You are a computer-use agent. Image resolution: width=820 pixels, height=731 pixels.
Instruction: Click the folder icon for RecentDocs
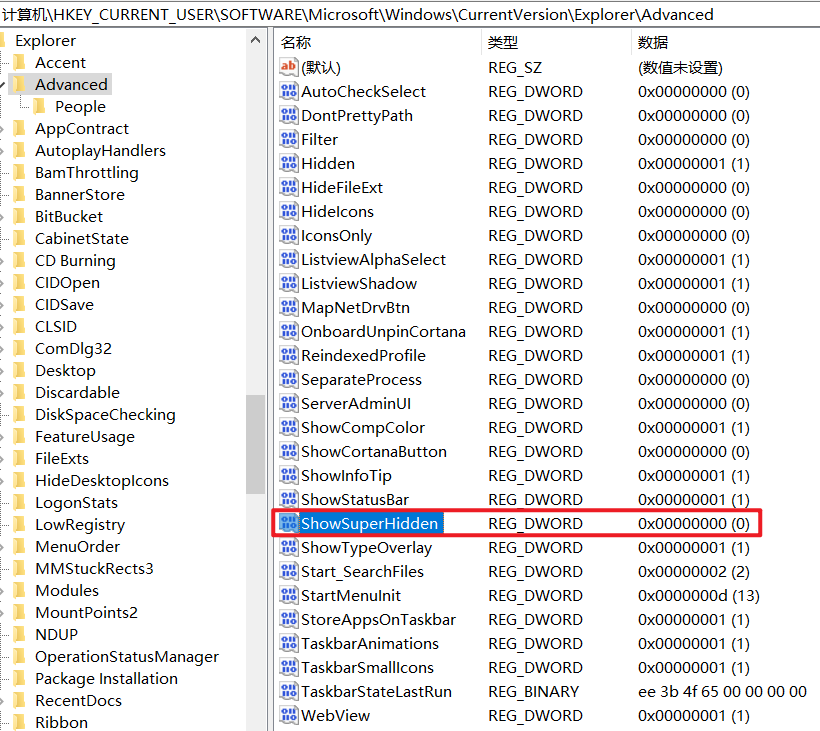(x=20, y=700)
